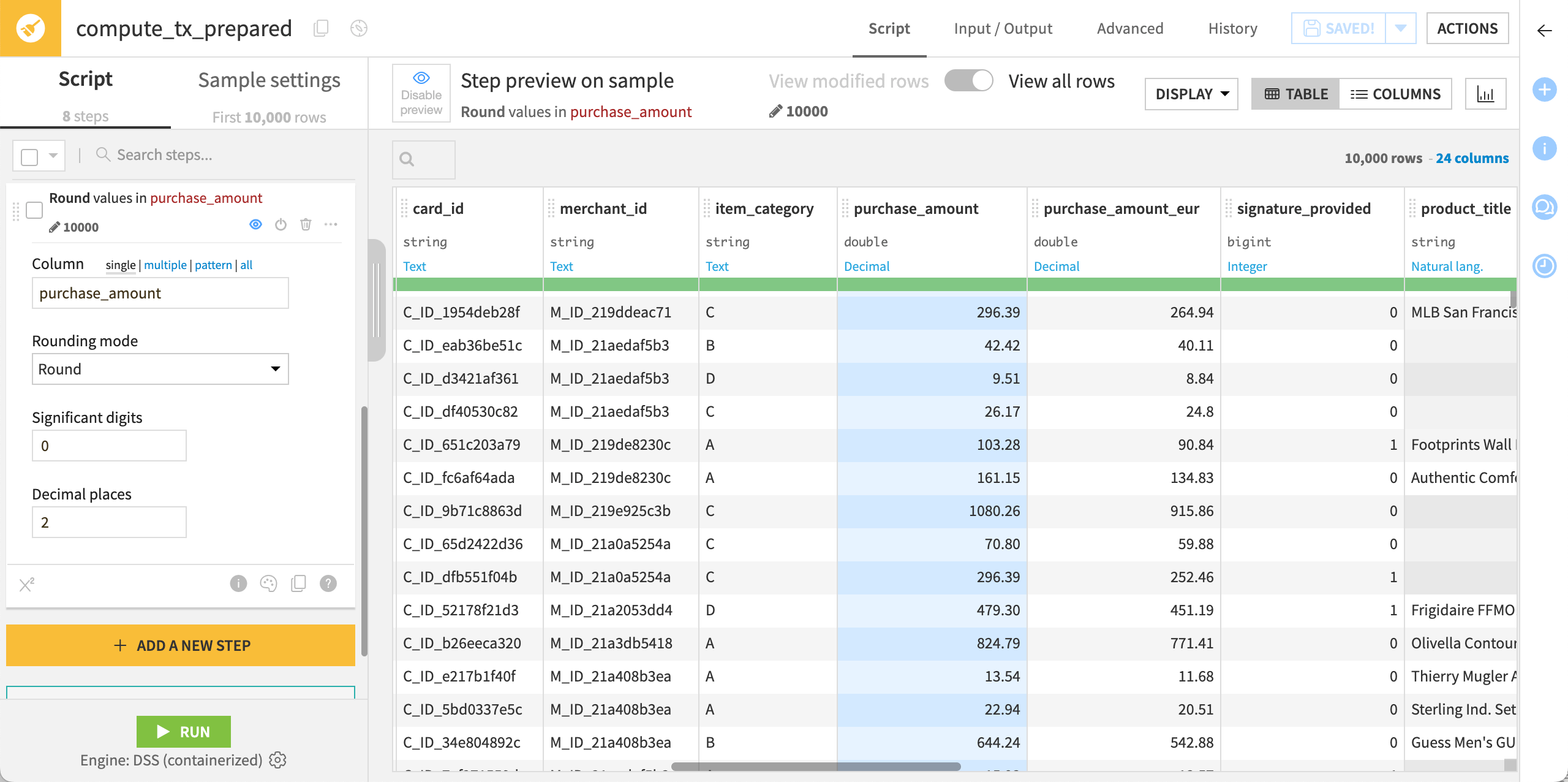1568x782 pixels.
Task: Open the DISPLAY dropdown
Action: 1190,93
